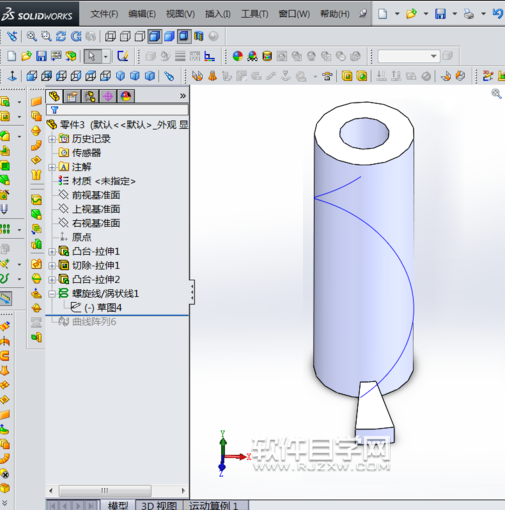
Task: Toggle Shaded With Edges display style
Action: pos(154,36)
